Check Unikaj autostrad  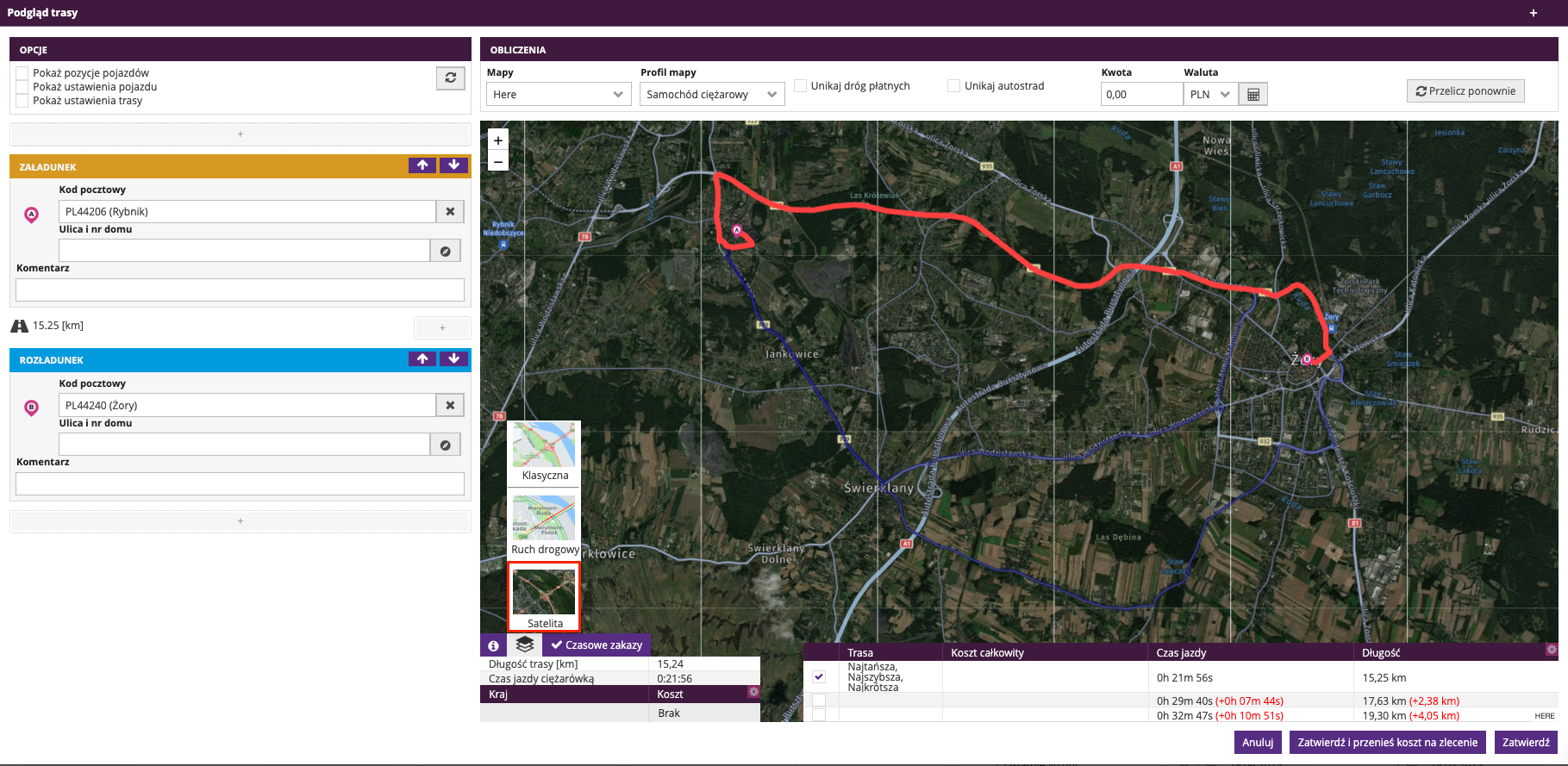tap(954, 85)
